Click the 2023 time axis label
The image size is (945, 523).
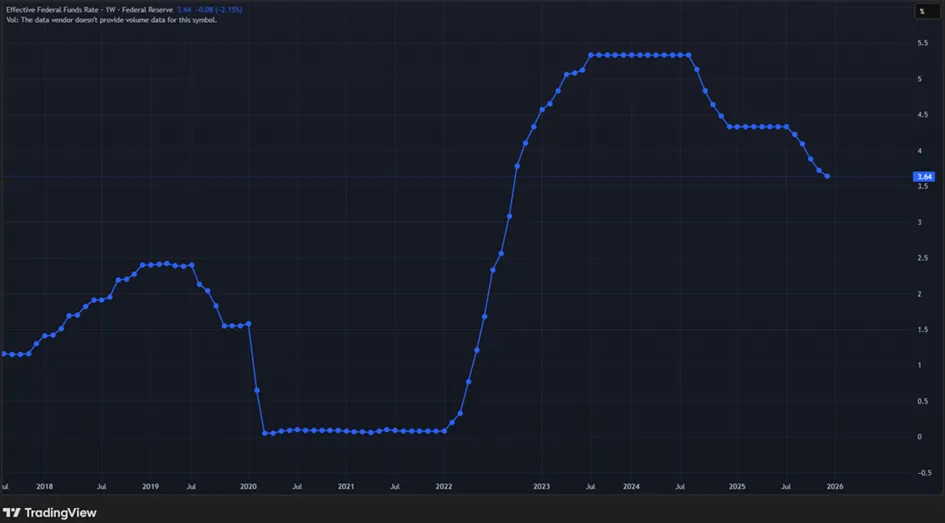click(x=541, y=486)
